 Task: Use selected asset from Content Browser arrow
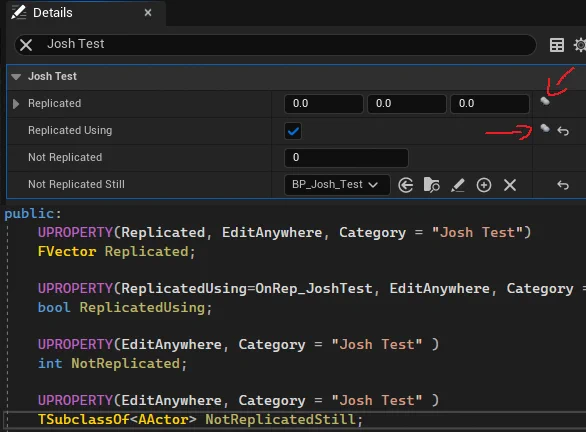click(405, 185)
